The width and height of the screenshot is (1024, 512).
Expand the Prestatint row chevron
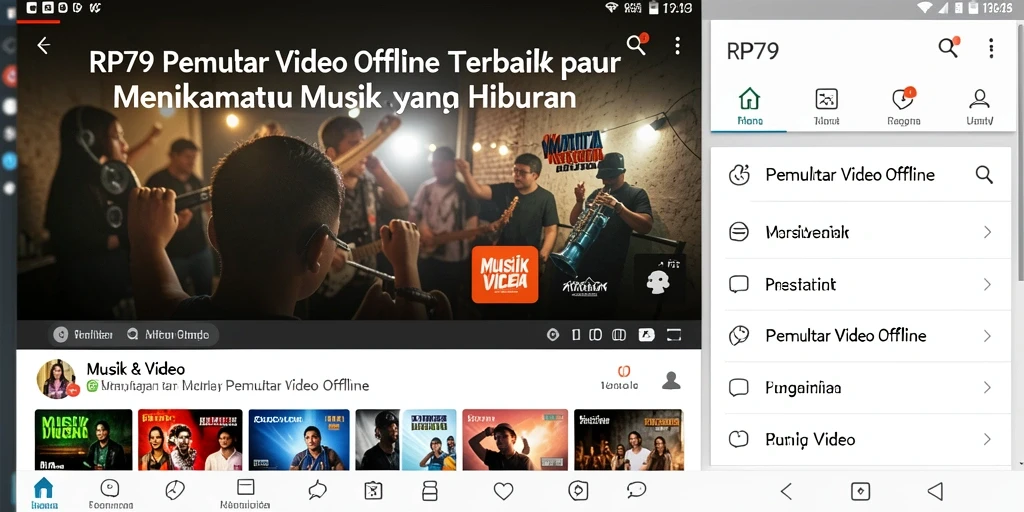[x=987, y=284]
